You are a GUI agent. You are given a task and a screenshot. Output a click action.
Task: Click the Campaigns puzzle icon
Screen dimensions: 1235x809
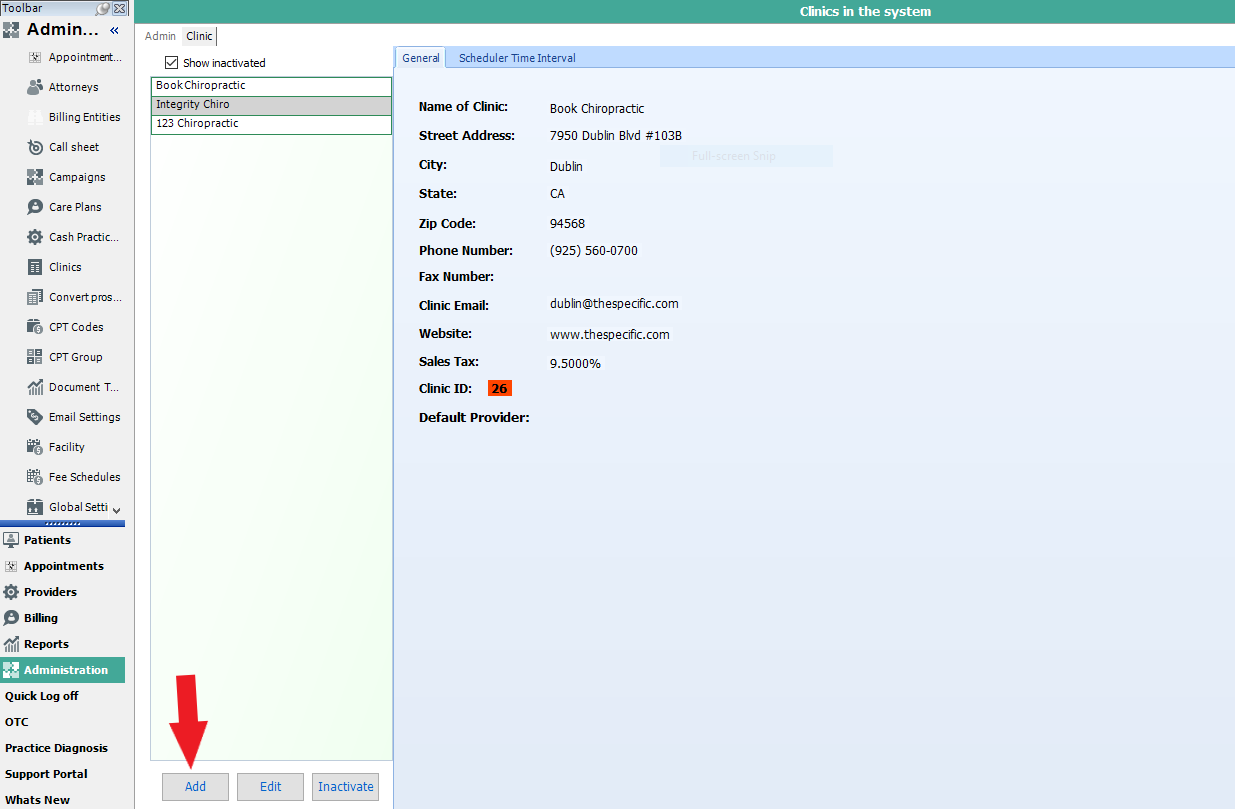coord(35,177)
